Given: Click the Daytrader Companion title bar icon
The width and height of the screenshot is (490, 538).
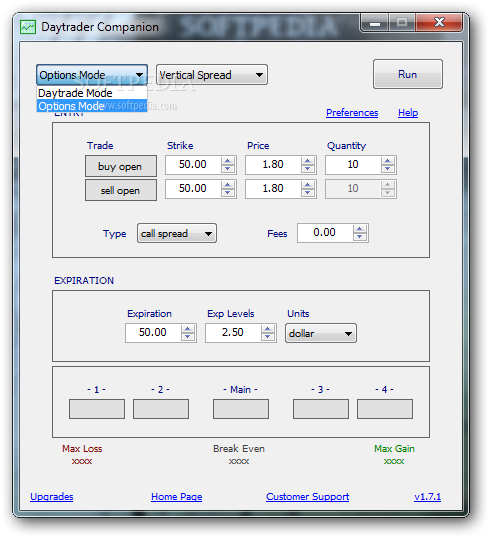Looking at the screenshot, I should pos(28,27).
